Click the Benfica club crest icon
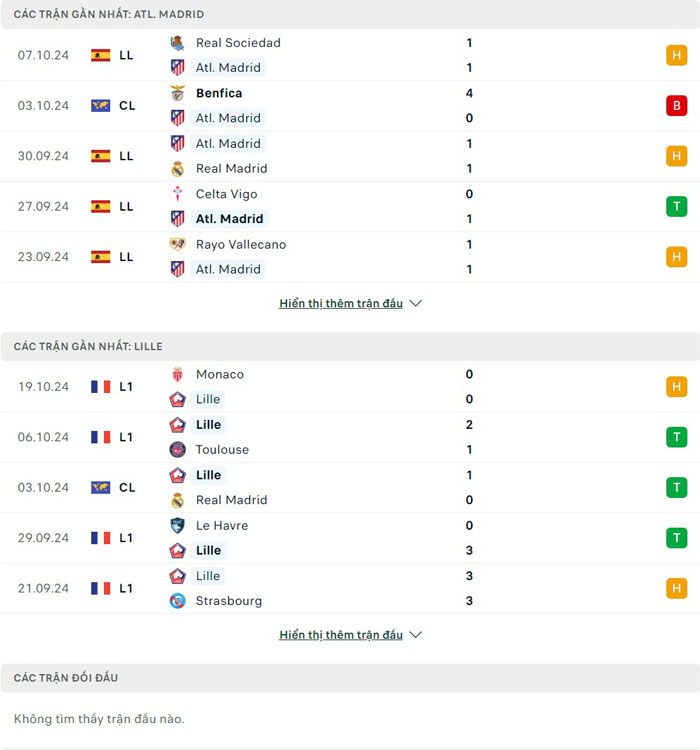Viewport: 700px width, 750px height. click(177, 93)
